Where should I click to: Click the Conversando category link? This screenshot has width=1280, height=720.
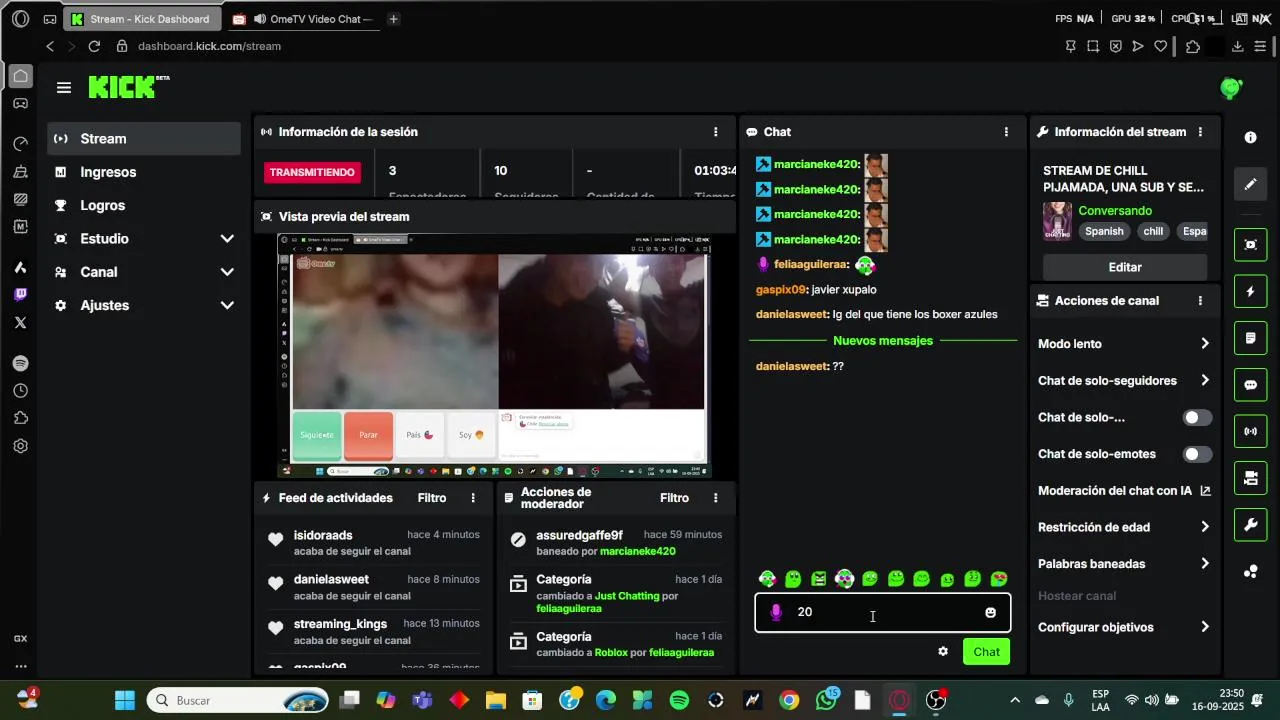1115,211
